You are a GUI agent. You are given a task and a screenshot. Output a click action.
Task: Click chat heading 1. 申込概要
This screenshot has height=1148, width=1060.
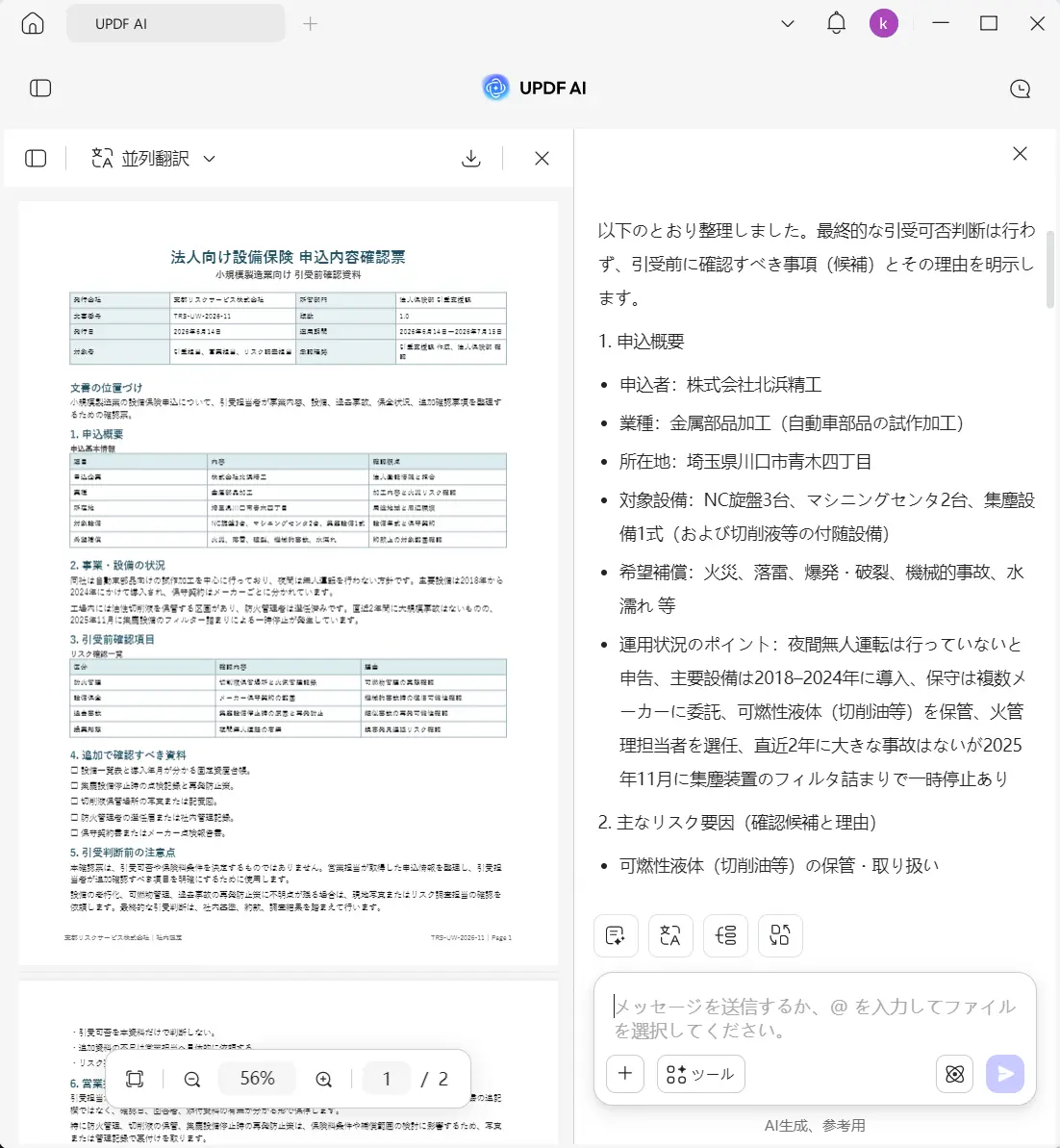click(642, 342)
